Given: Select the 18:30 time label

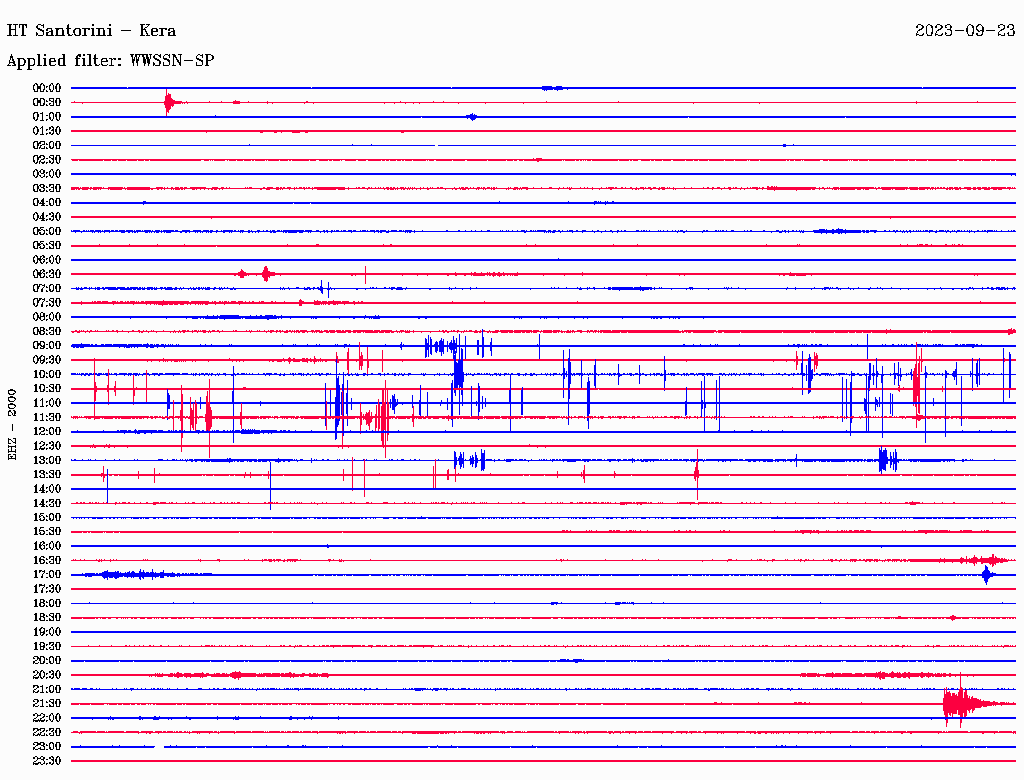Looking at the screenshot, I should (x=47, y=617).
